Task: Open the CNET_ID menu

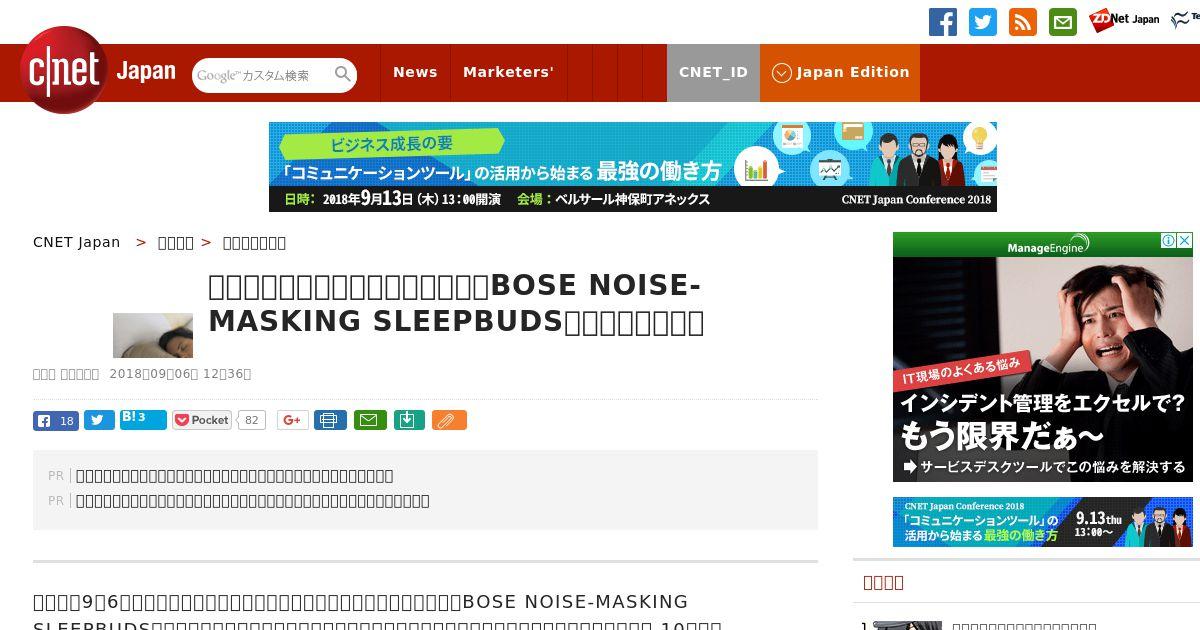Action: 713,72
